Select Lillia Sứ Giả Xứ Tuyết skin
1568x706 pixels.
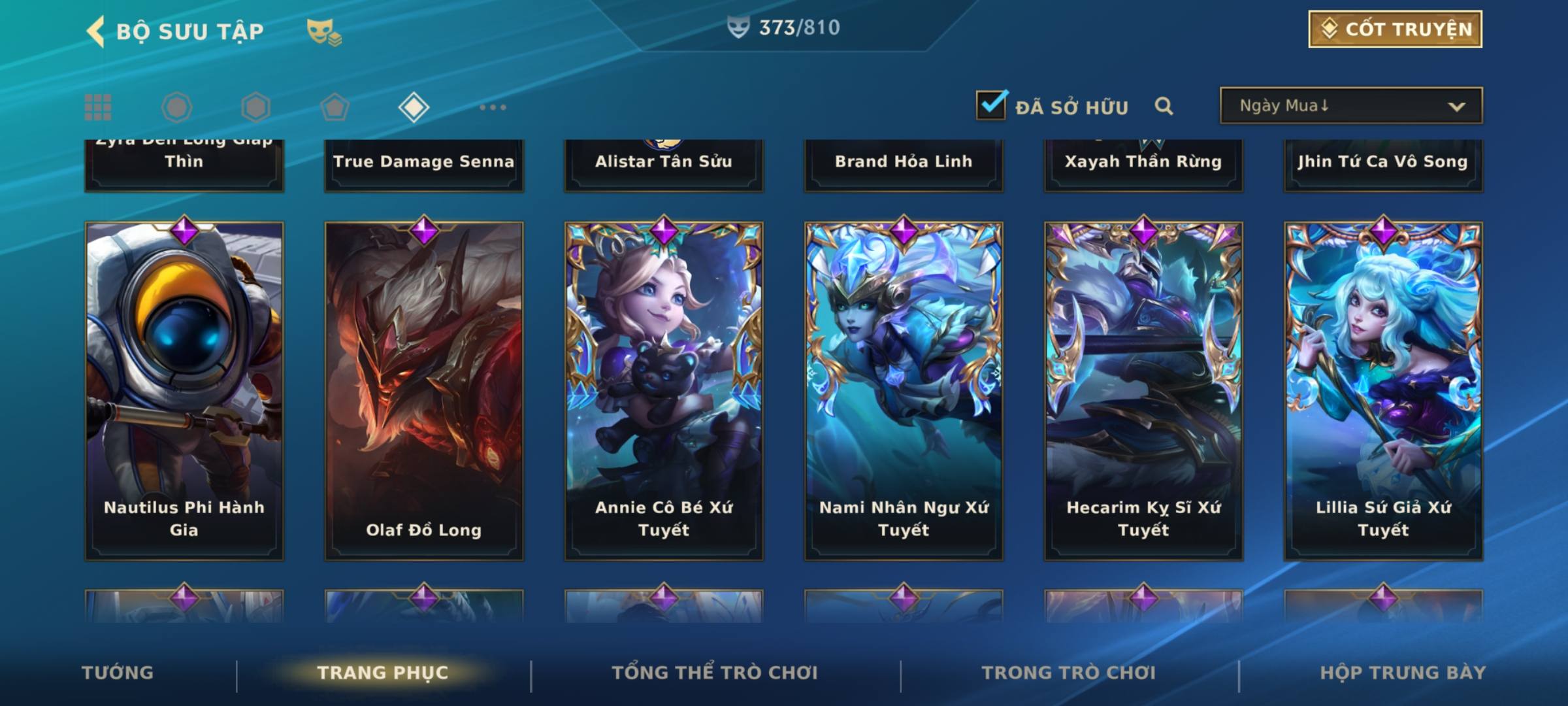point(1383,390)
